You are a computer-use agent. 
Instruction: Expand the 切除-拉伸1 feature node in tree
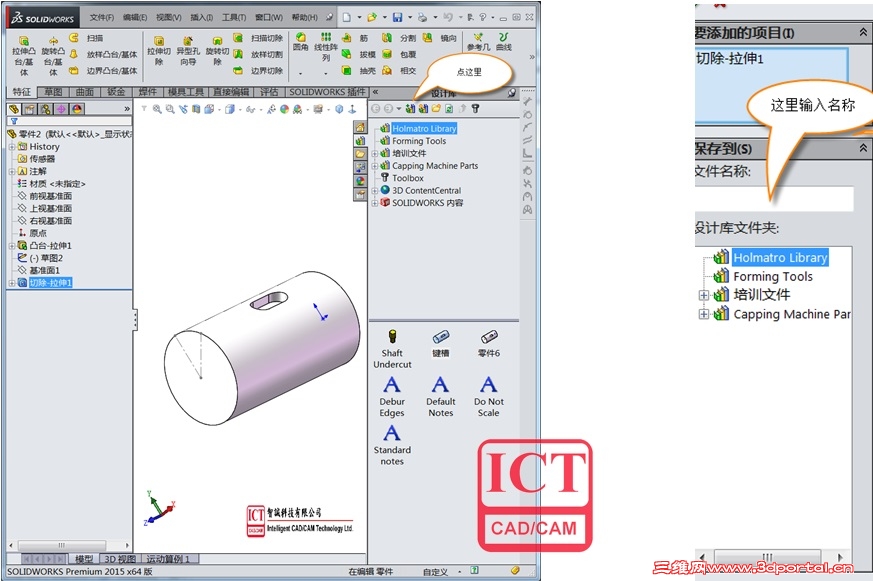tap(12, 283)
